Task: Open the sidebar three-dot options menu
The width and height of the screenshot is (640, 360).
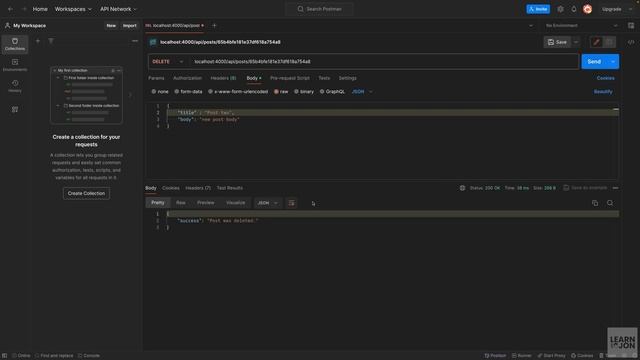Action: [135, 41]
